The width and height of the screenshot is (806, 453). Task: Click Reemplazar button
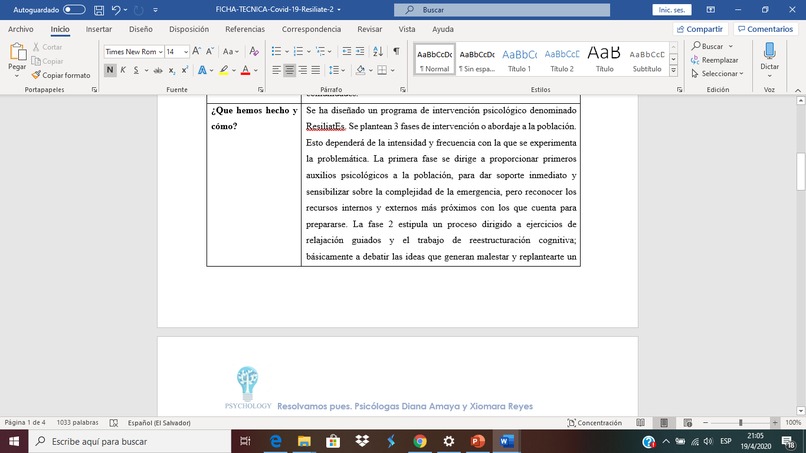pos(715,60)
